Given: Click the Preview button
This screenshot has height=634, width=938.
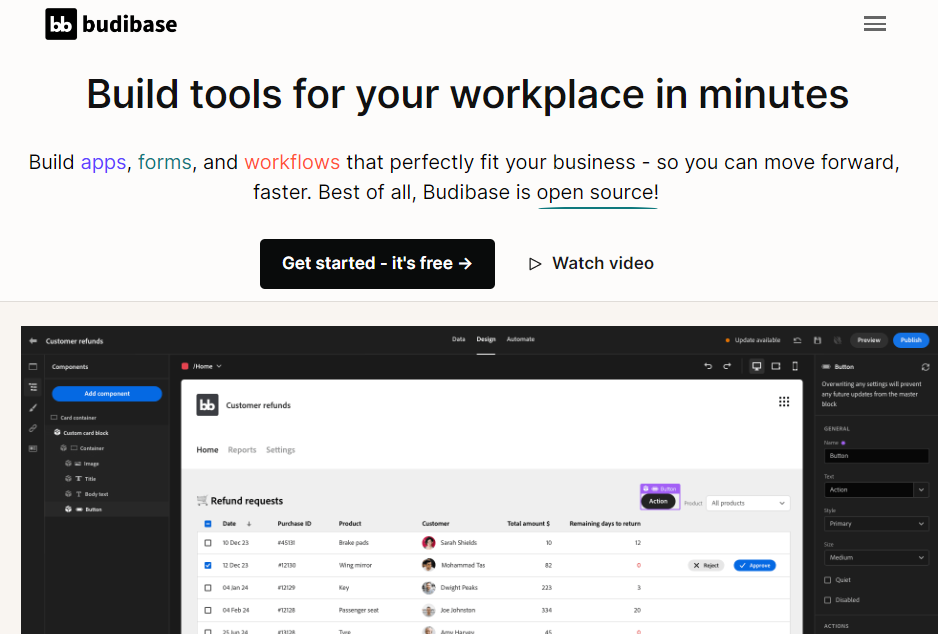Looking at the screenshot, I should [869, 340].
